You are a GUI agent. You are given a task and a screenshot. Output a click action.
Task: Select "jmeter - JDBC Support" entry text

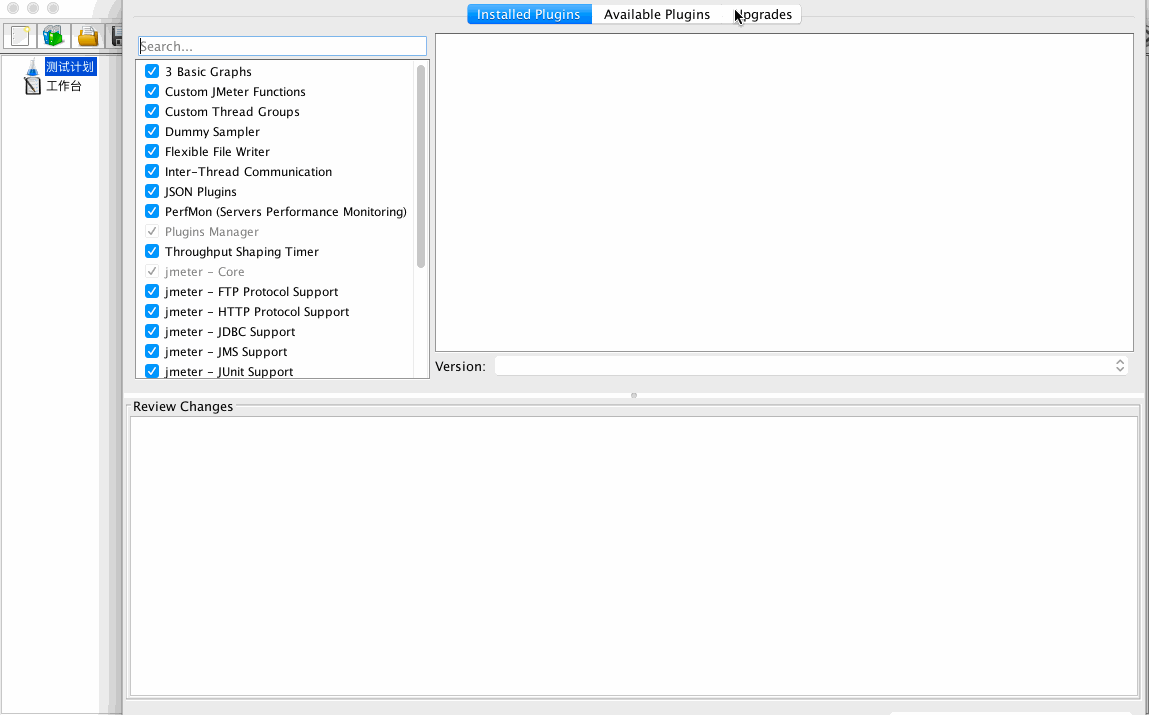pyautogui.click(x=229, y=332)
